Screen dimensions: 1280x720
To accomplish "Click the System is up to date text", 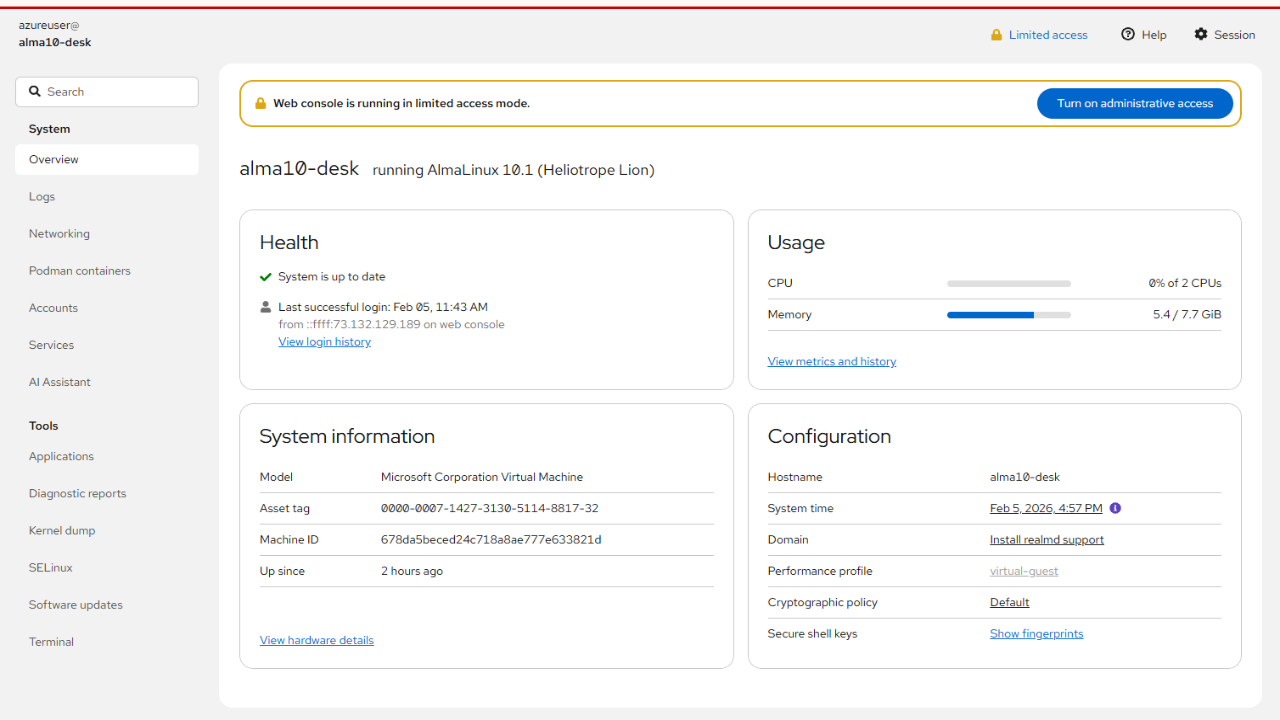I will point(332,277).
